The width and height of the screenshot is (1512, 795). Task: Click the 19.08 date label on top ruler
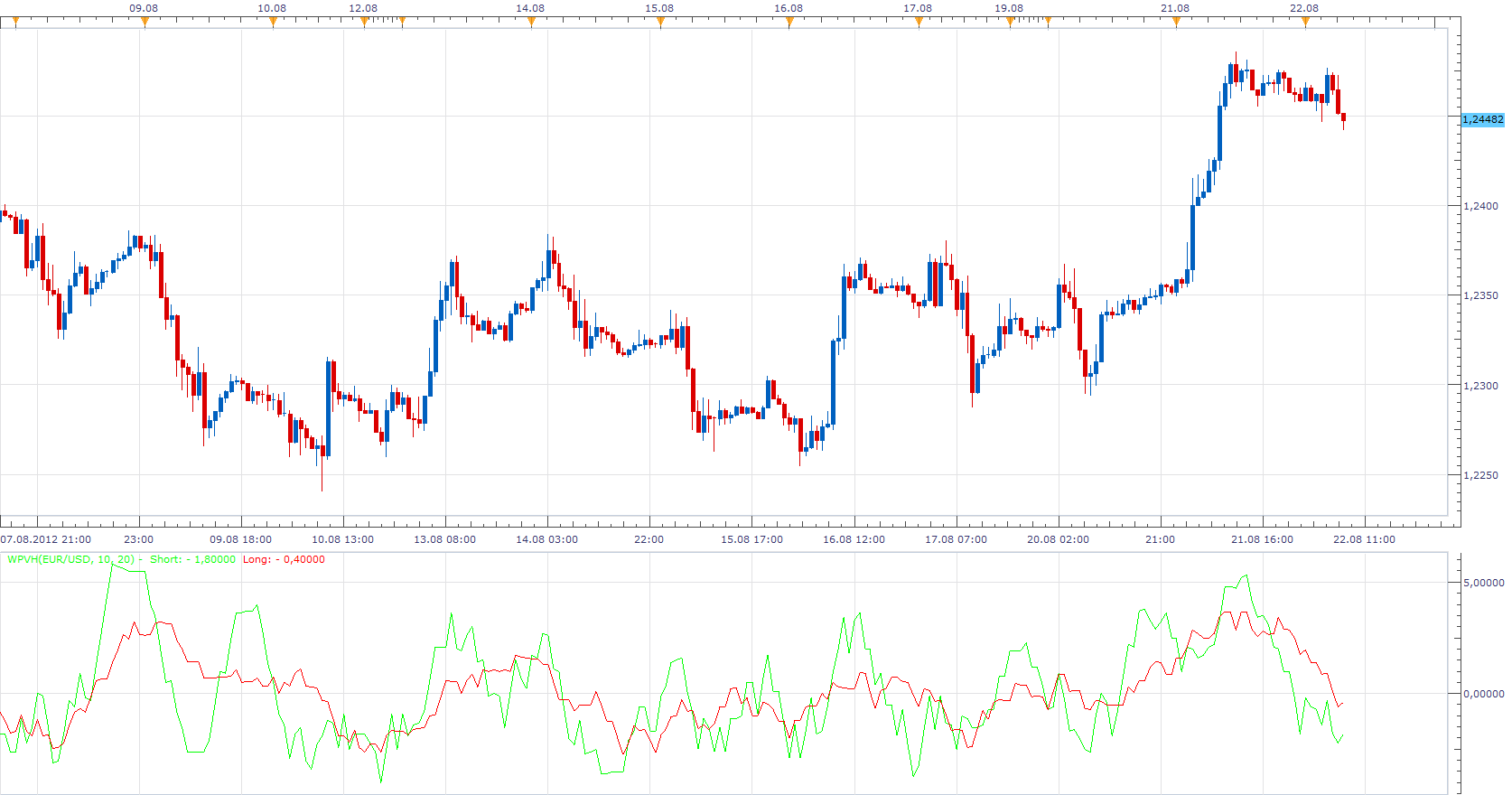pos(1009,8)
